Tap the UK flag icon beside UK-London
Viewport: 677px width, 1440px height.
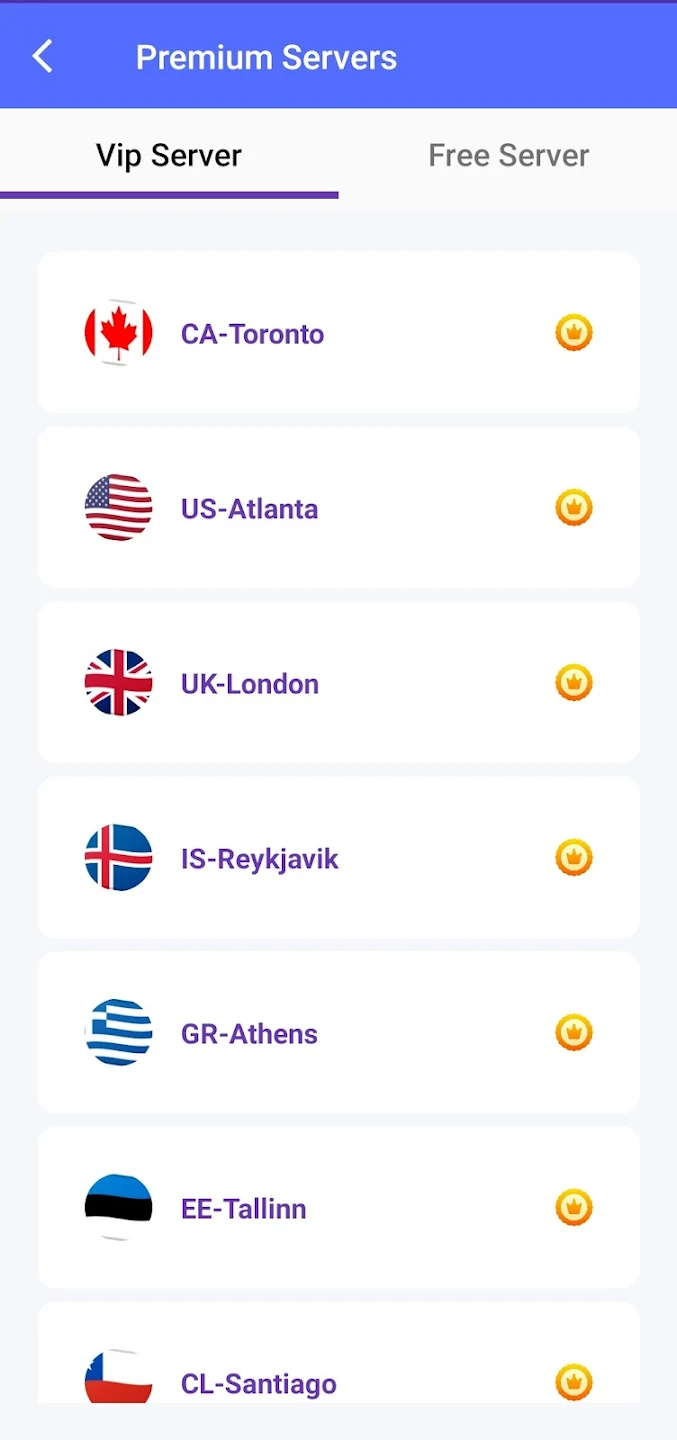click(x=118, y=682)
